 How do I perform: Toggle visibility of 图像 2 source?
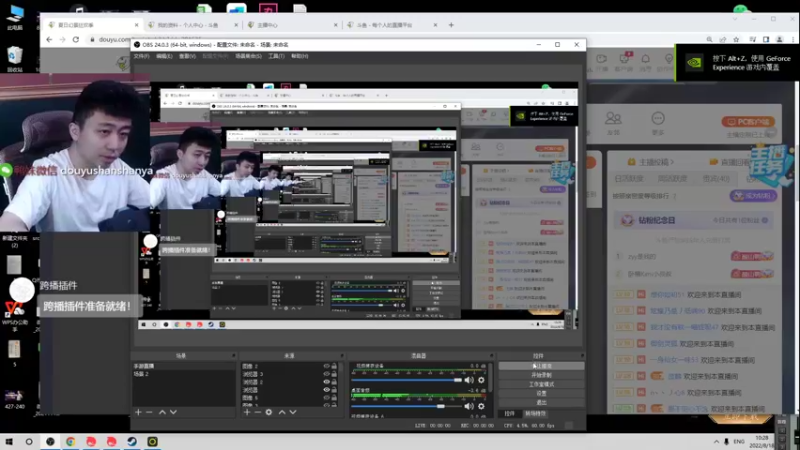coord(326,366)
